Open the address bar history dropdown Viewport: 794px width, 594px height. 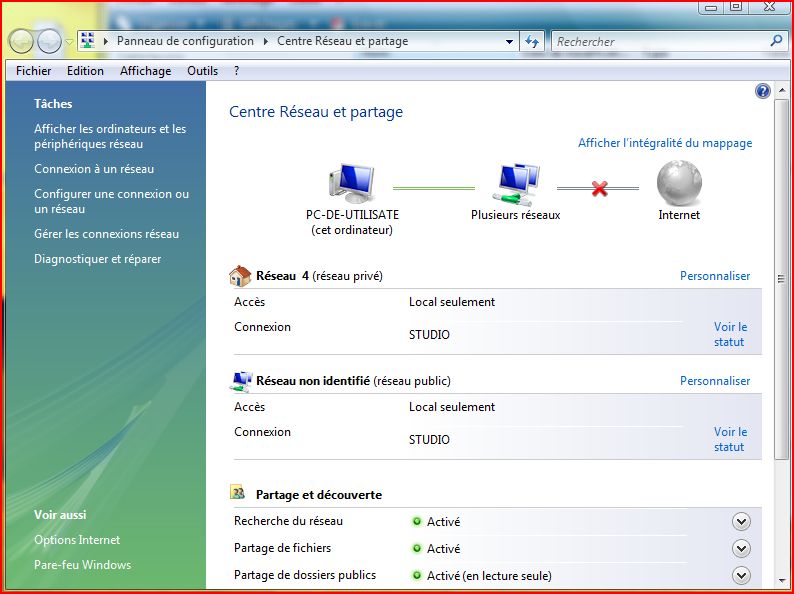tap(509, 42)
